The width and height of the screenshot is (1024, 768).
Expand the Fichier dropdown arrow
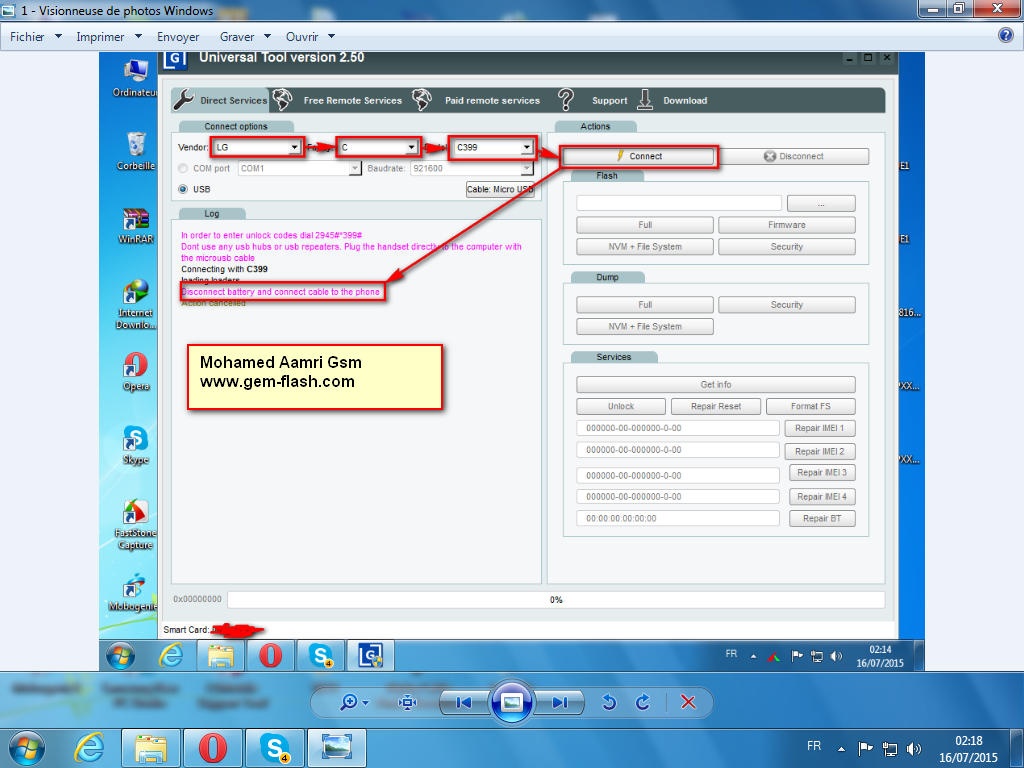pos(58,37)
